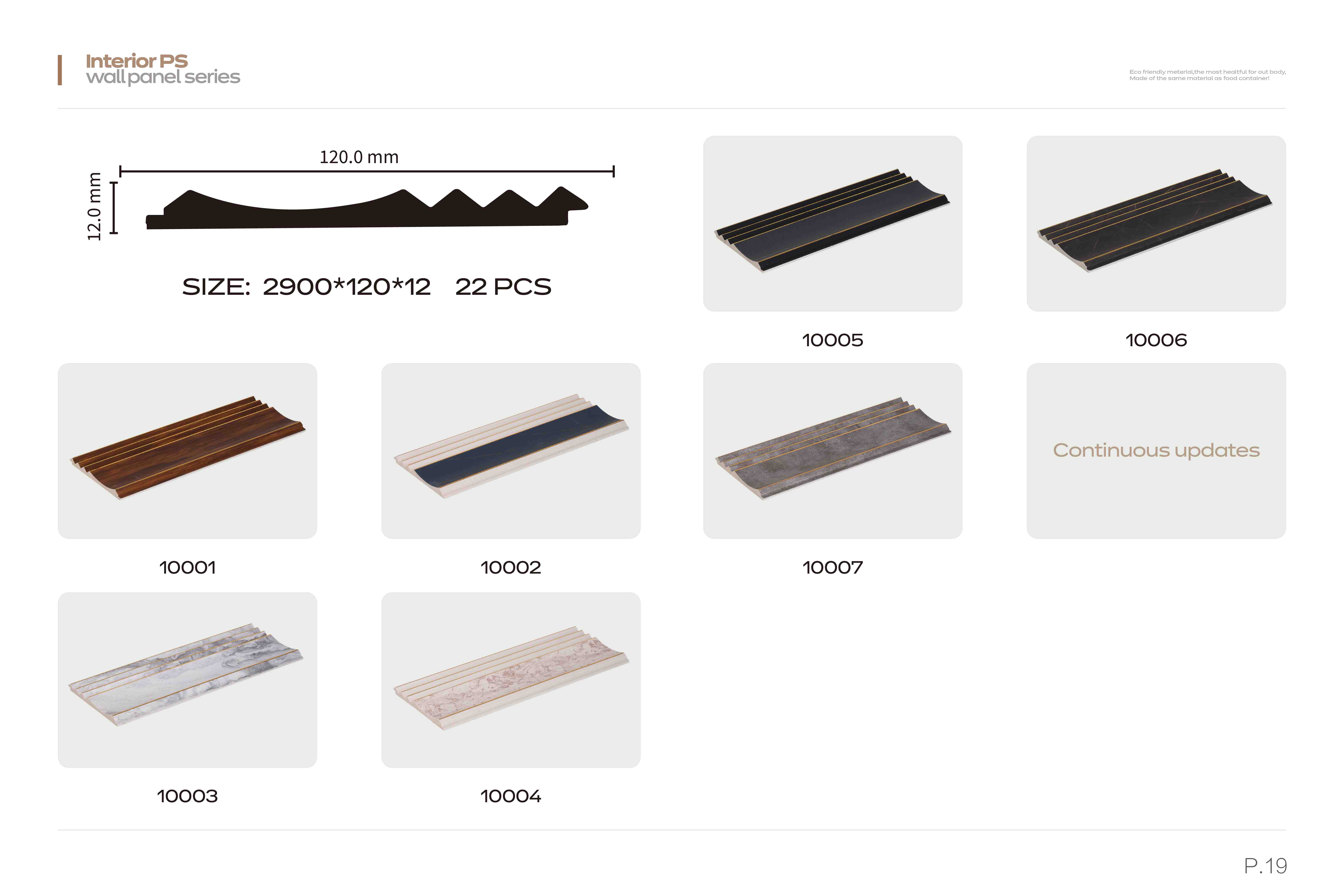Screen dimensions: 1344x896
Task: Click the P.19 page number
Action: pos(1266,866)
